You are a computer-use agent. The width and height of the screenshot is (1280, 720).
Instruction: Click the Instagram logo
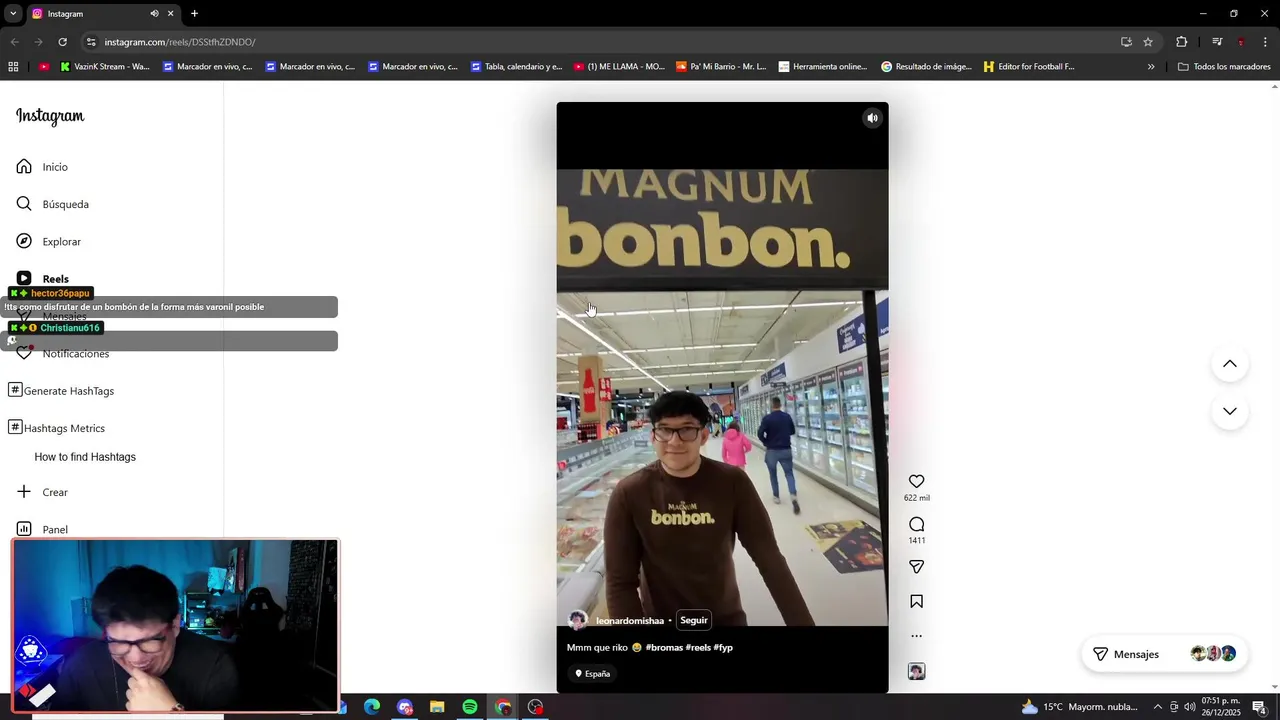coord(50,116)
